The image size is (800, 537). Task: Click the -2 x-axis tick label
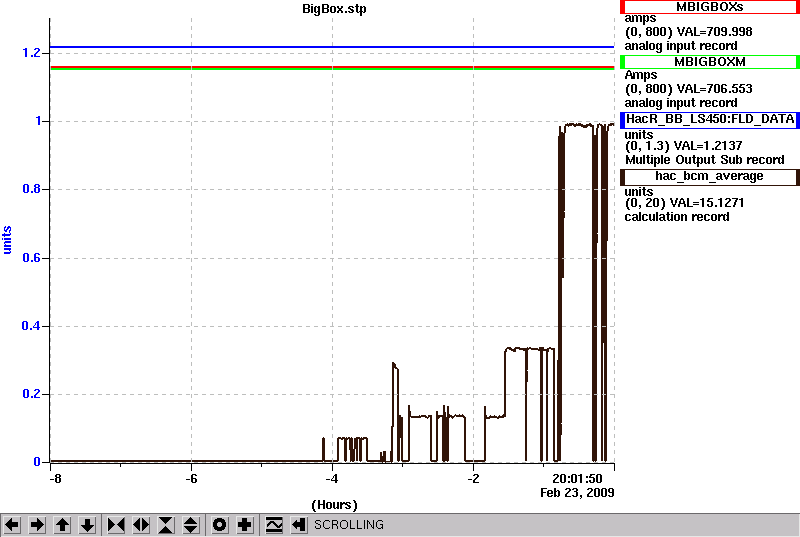(x=473, y=479)
